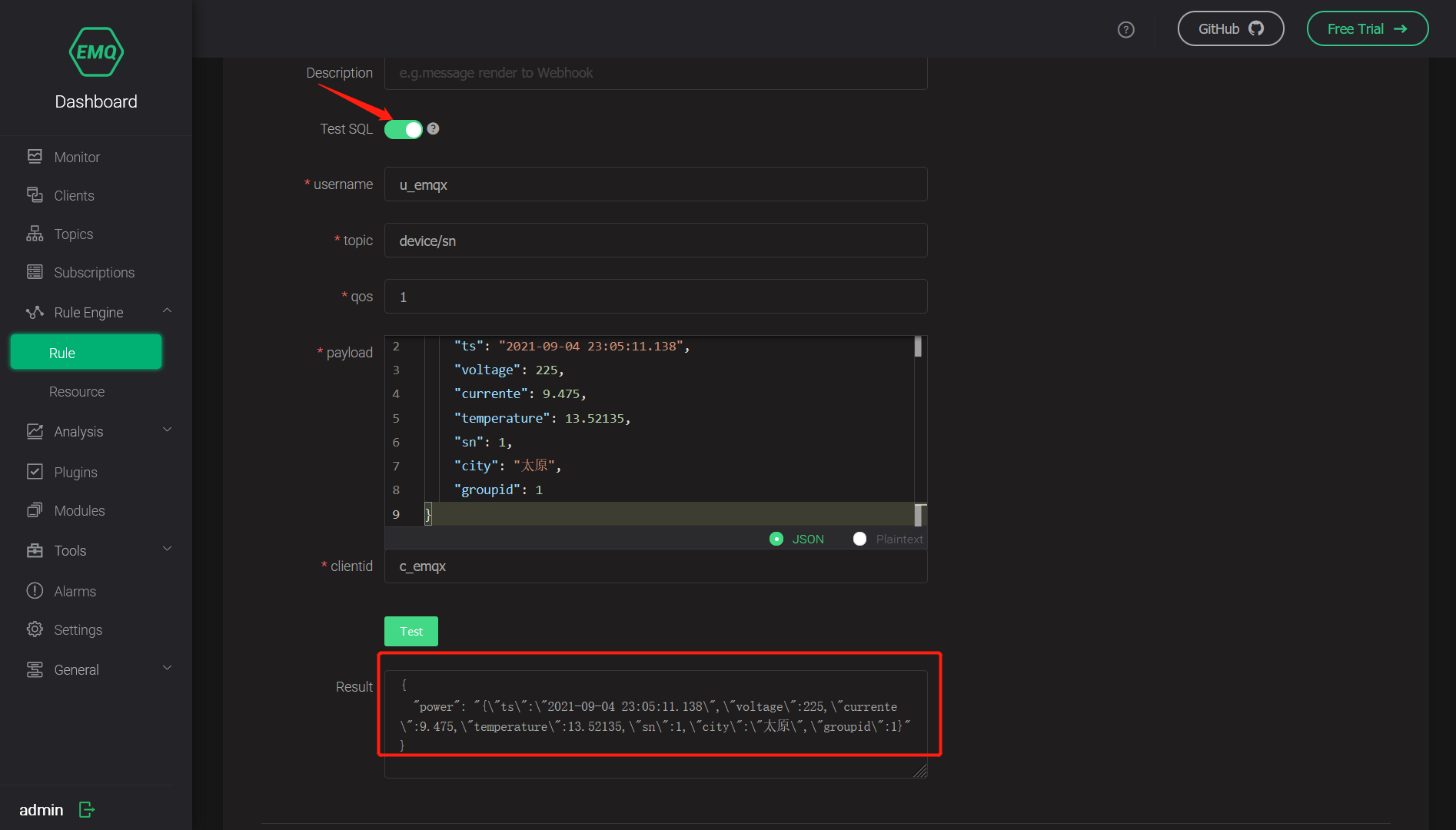Click the logout icon beside admin

point(87,809)
